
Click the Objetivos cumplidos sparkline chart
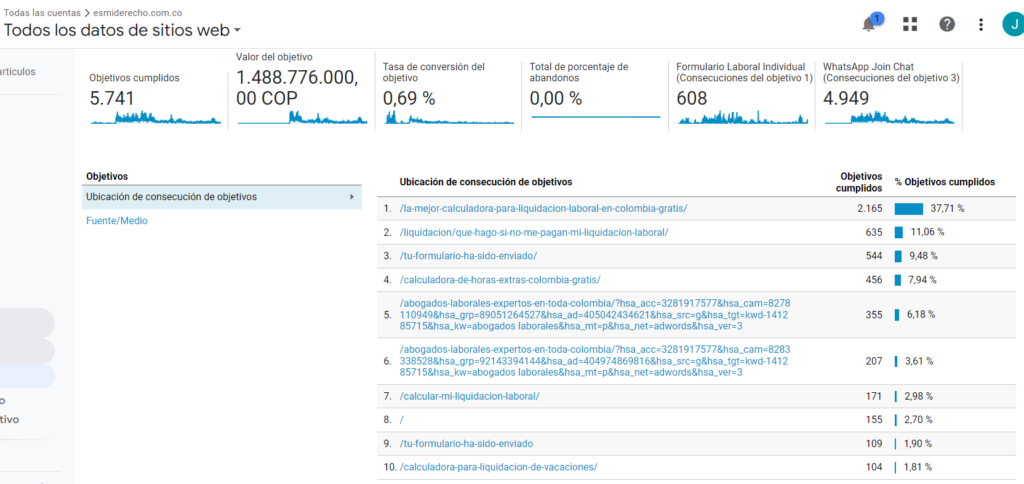click(x=156, y=118)
